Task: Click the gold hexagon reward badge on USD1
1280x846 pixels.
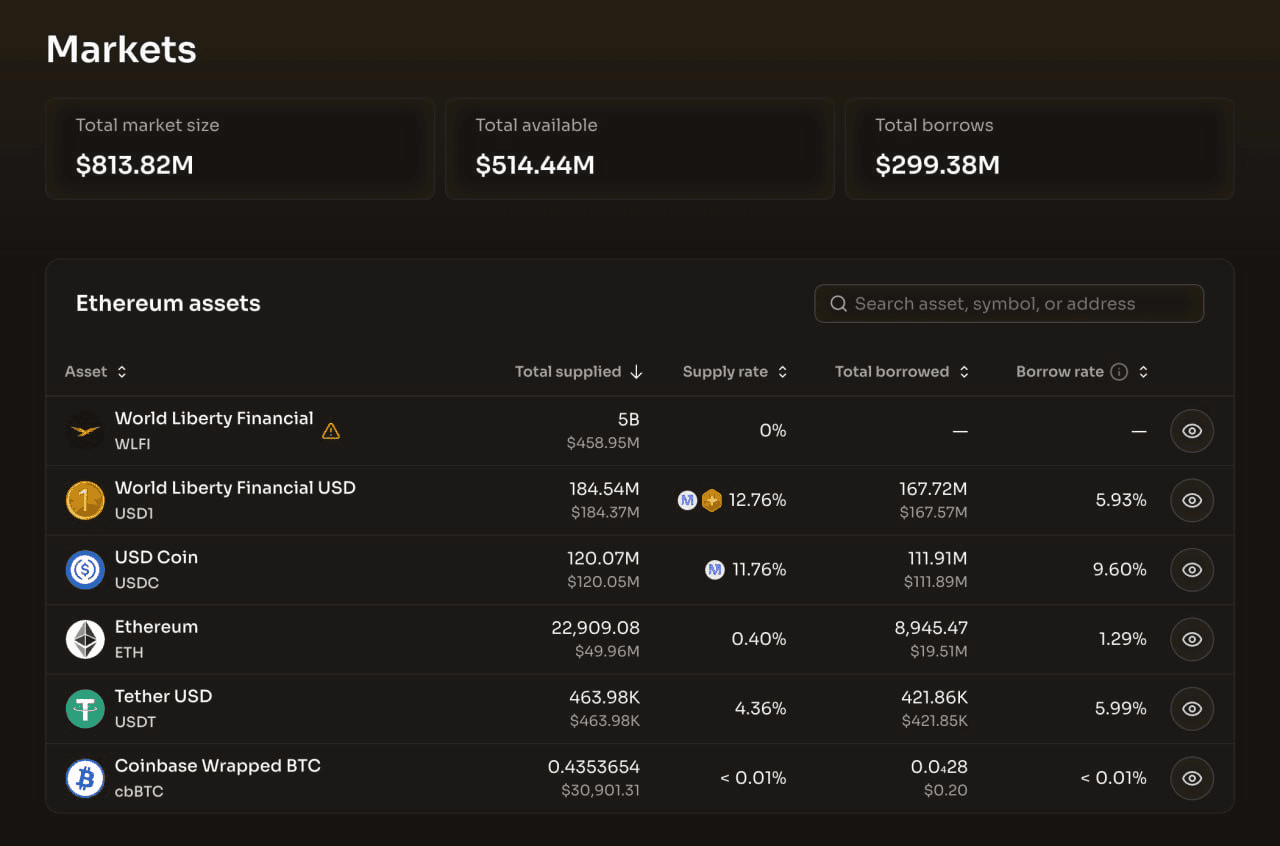Action: [711, 500]
